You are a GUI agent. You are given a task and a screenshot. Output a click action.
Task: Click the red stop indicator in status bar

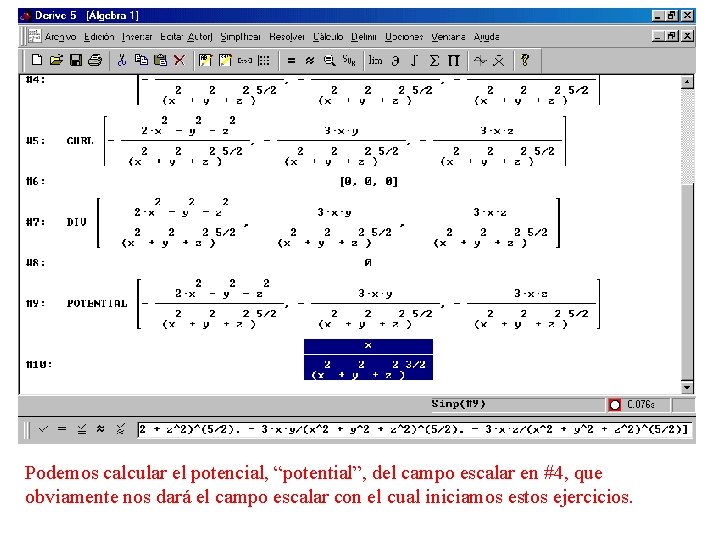pos(614,405)
